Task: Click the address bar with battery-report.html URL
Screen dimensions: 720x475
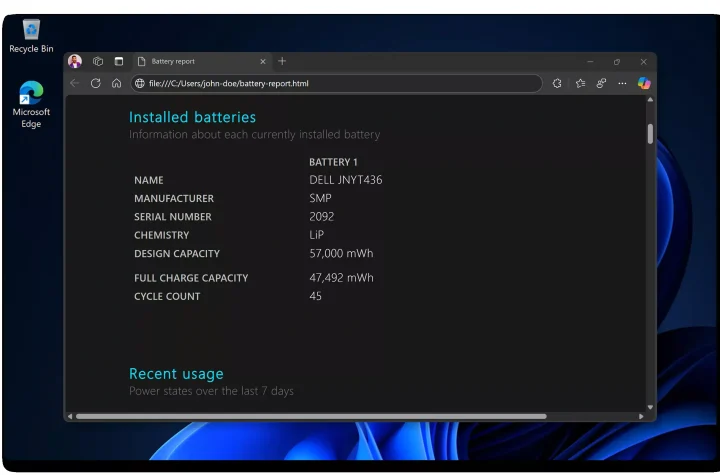Action: pyautogui.click(x=340, y=84)
